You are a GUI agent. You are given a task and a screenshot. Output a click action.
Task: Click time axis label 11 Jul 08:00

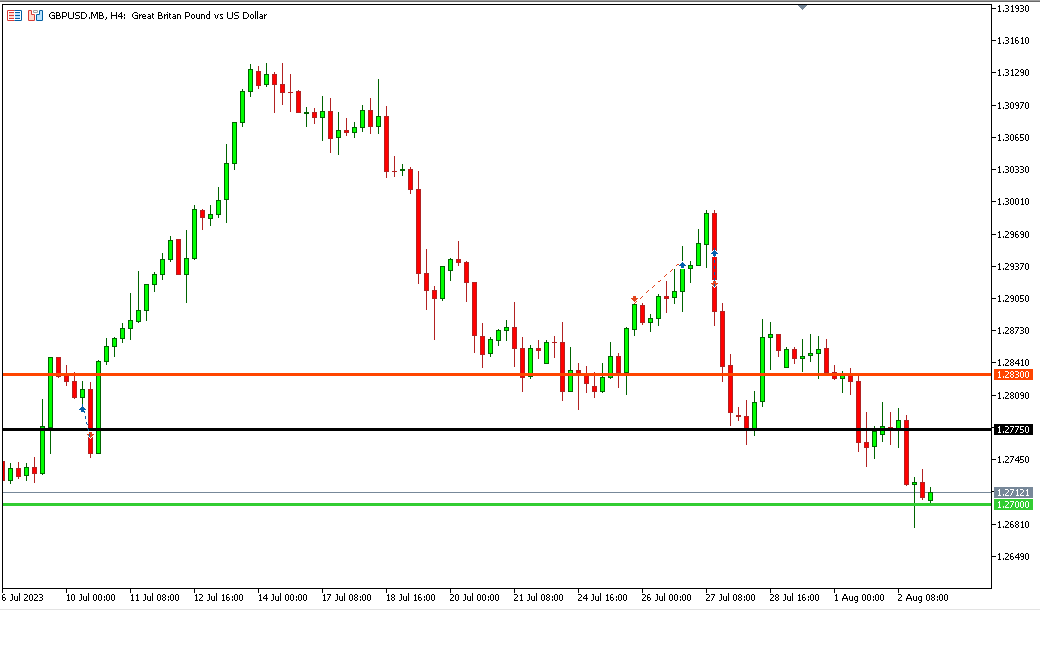155,598
